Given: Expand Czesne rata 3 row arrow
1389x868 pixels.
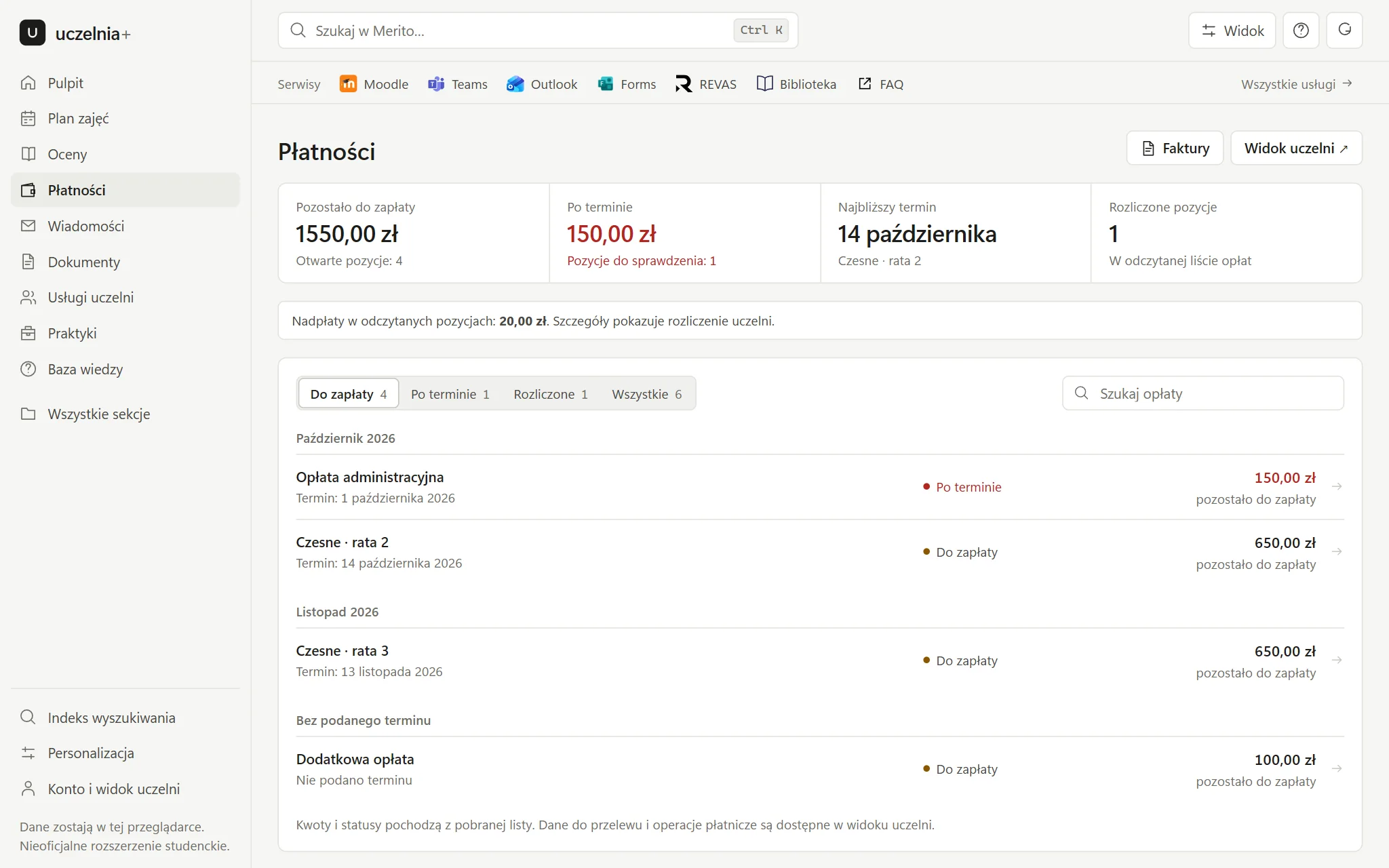Looking at the screenshot, I should [x=1337, y=660].
